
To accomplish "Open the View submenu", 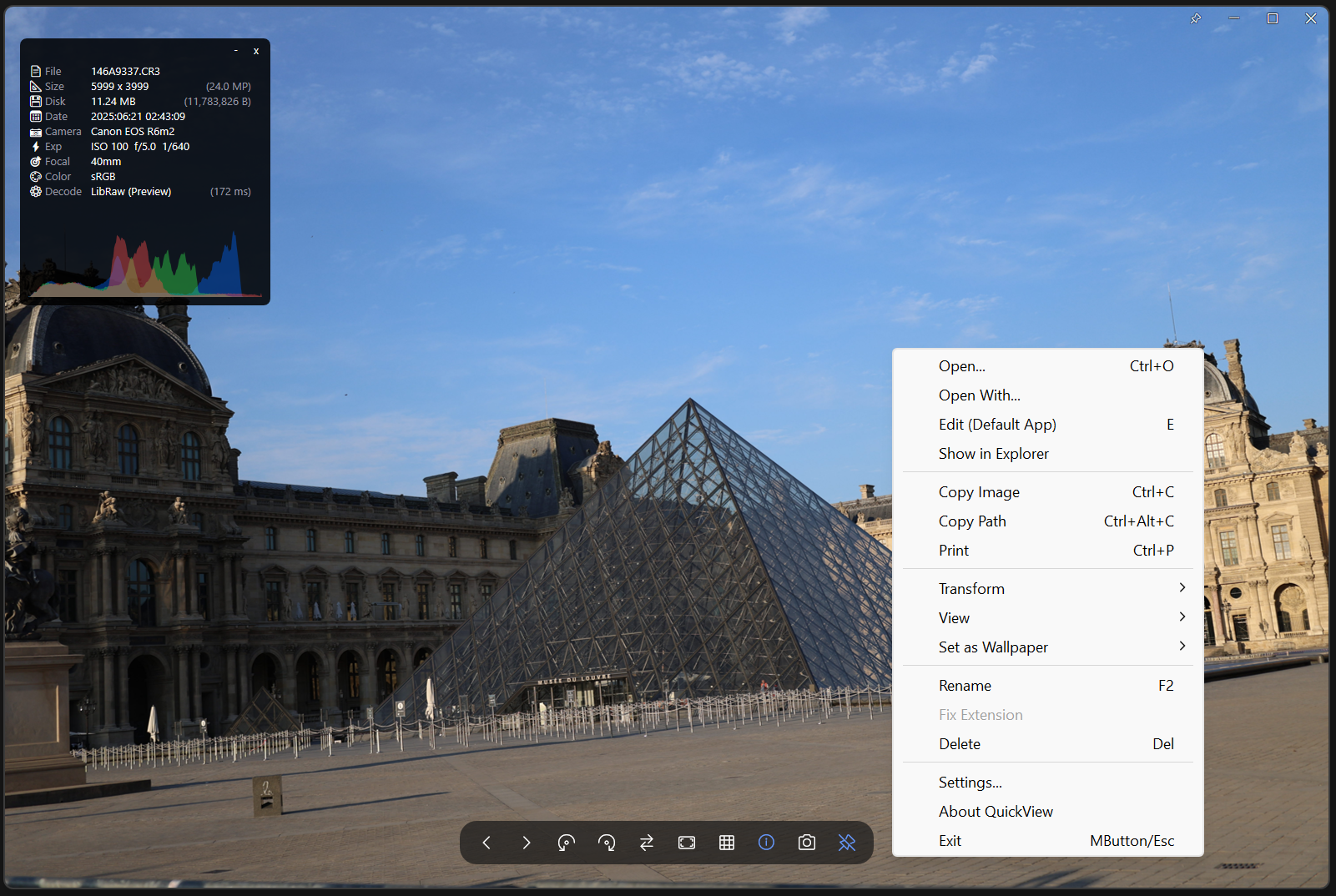I will (x=954, y=617).
